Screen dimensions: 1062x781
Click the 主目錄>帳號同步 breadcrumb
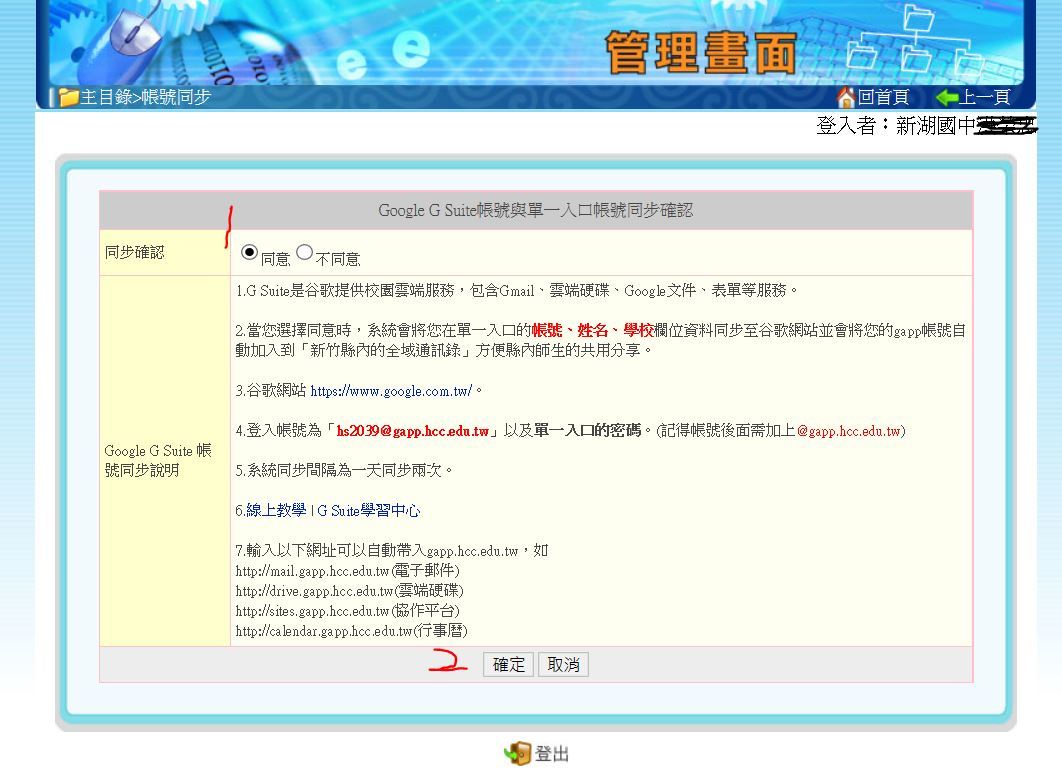coord(146,98)
